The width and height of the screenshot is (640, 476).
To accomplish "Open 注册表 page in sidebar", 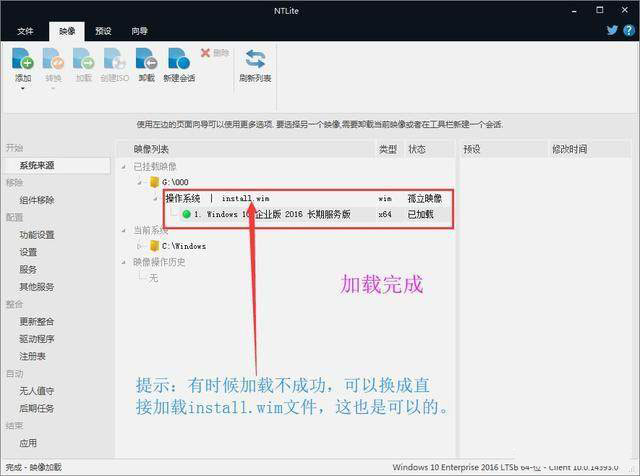I will point(32,356).
